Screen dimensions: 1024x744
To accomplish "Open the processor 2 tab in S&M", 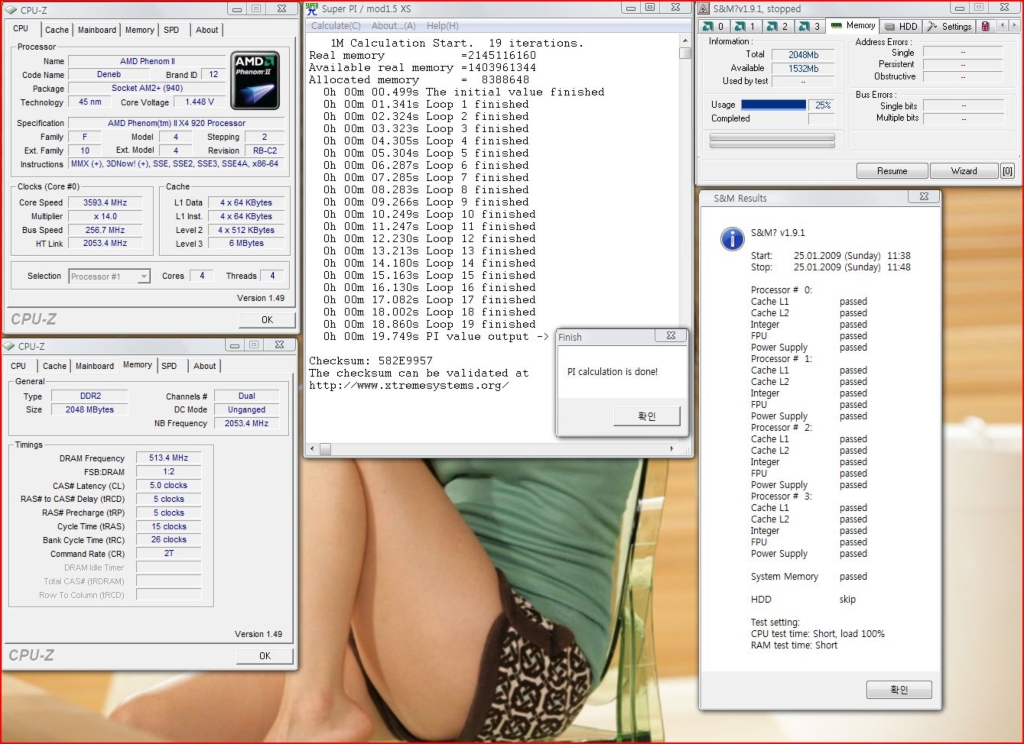I will 777,26.
